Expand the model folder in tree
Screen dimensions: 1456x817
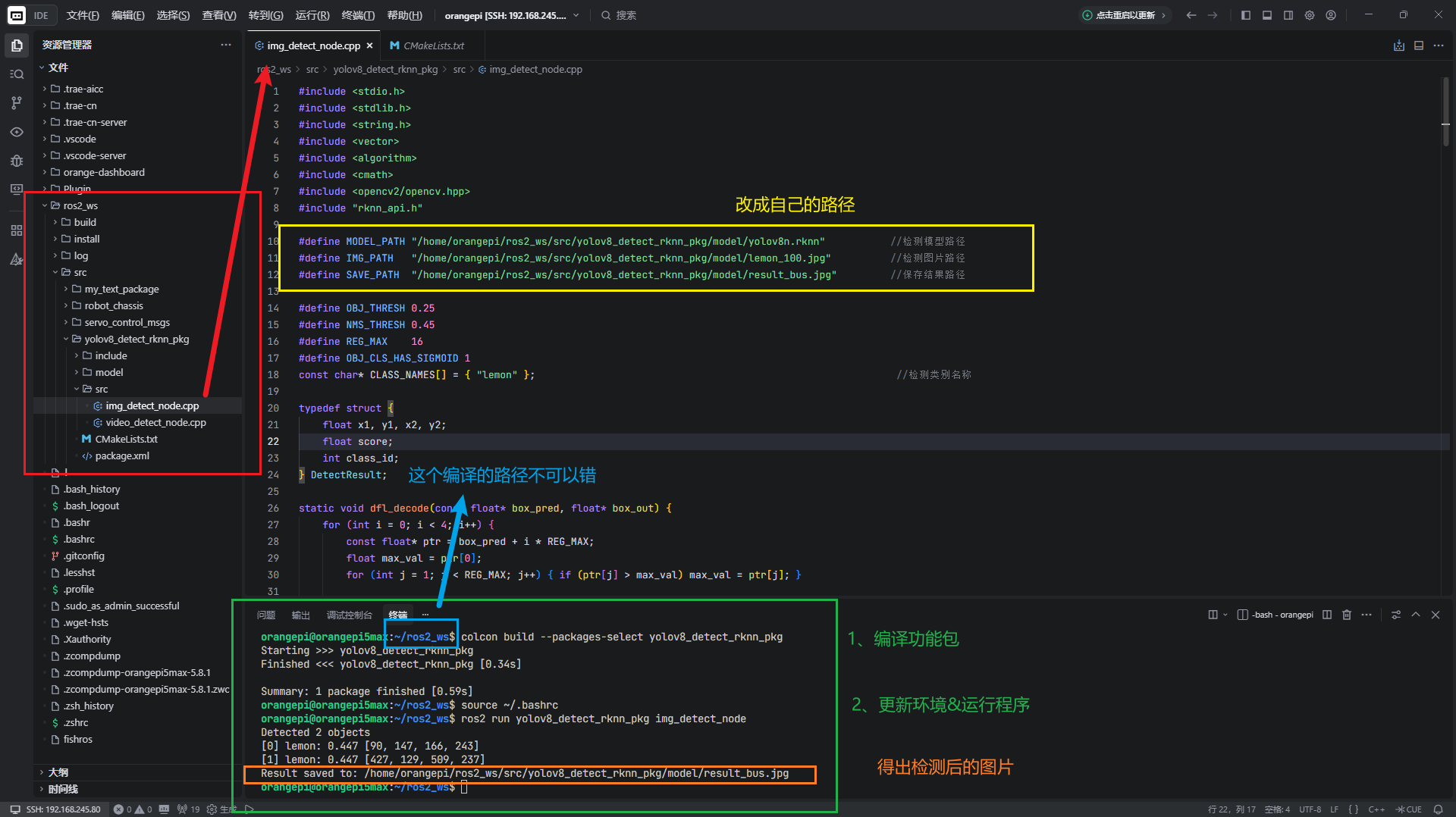point(108,372)
